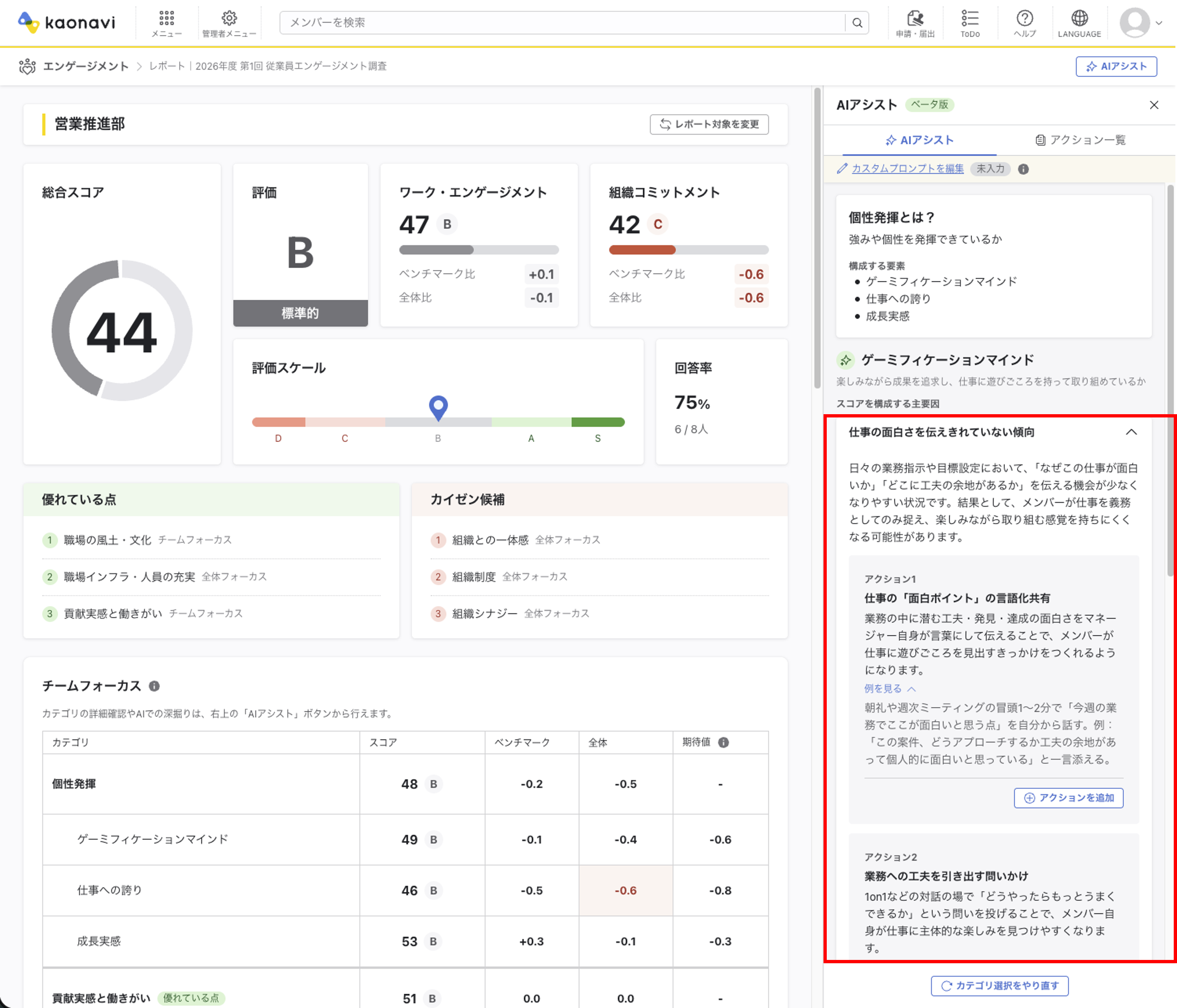Click the エンゲージメント breadcrumb icon
This screenshot has width=1177, height=1008.
point(27,66)
